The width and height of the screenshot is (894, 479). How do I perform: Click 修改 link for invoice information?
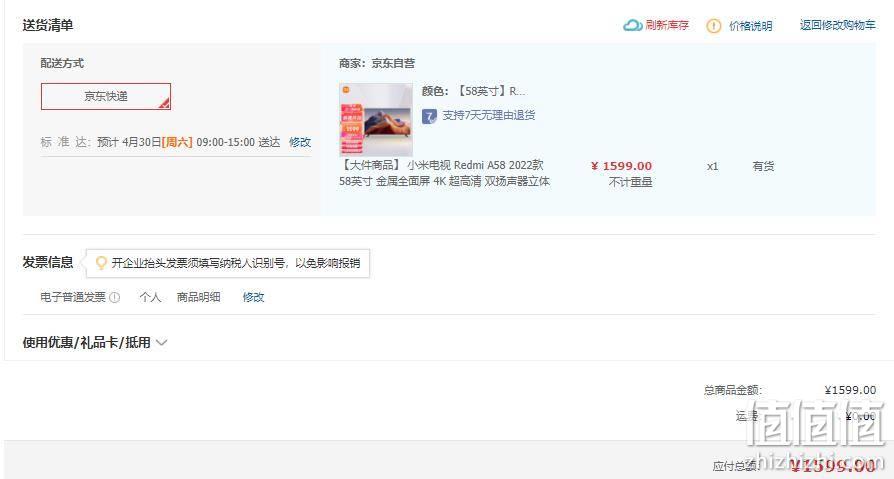coord(253,297)
